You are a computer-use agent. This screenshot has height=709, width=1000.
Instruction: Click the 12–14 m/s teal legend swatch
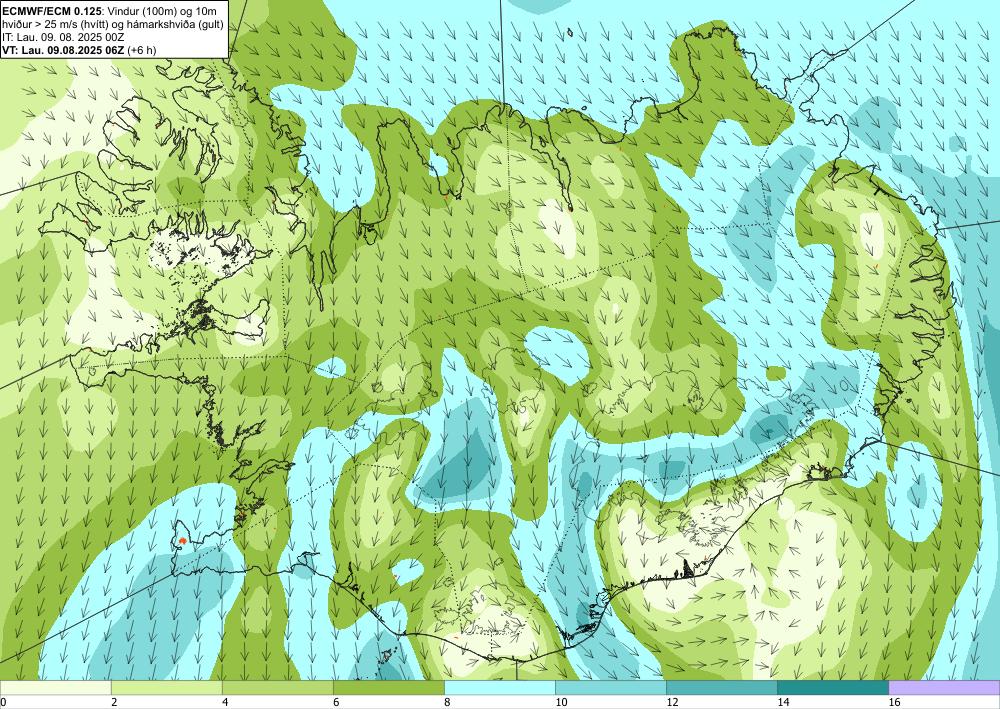coord(722,688)
